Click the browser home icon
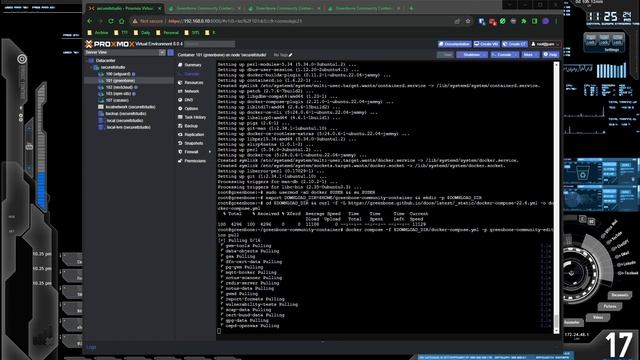Image resolution: width=640 pixels, height=360 pixels. [122, 21]
